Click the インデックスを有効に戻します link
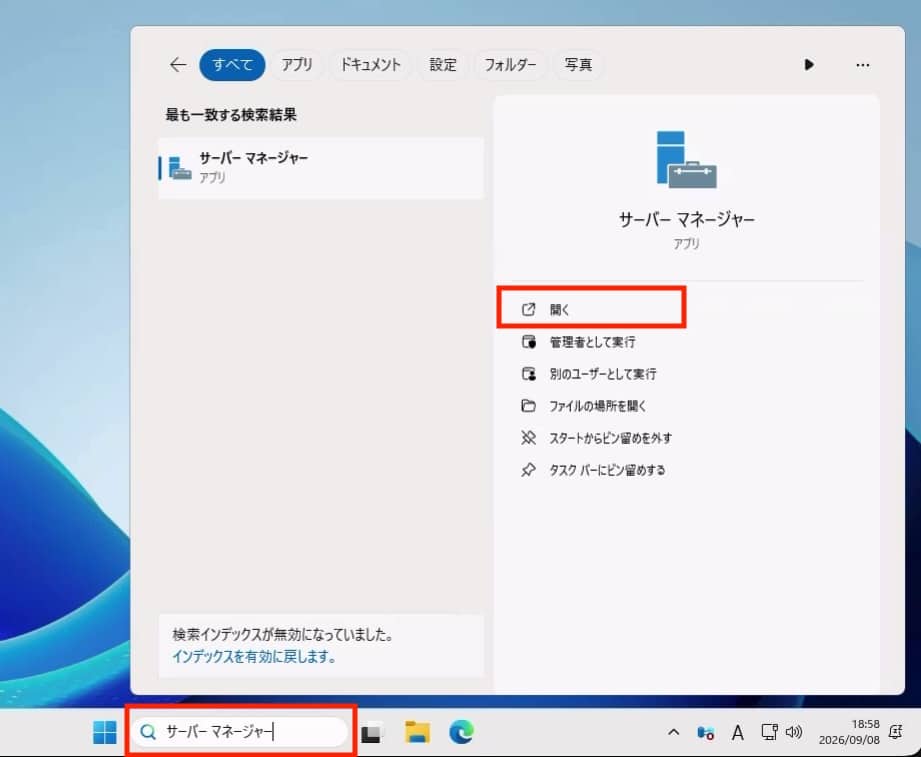 click(254, 657)
